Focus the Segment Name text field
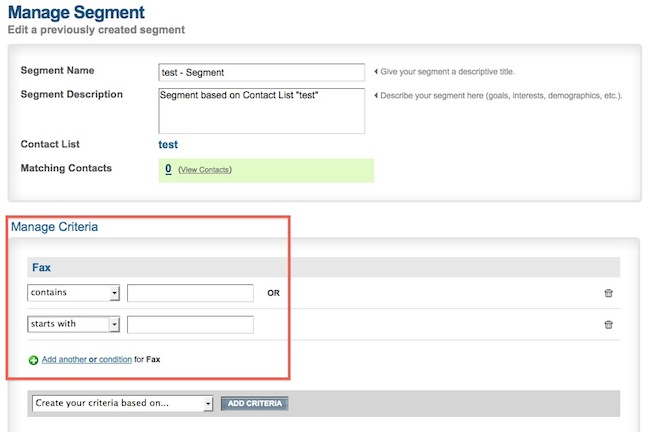 [262, 72]
